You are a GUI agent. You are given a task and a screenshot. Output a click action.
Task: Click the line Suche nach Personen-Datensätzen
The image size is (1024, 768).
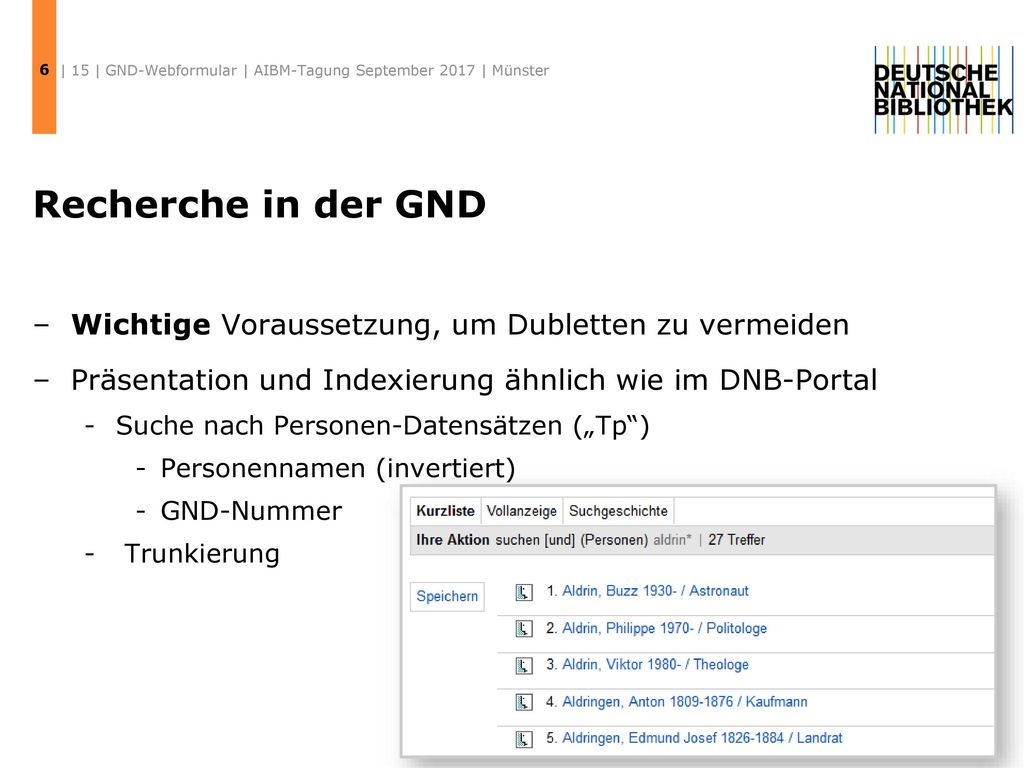[383, 426]
